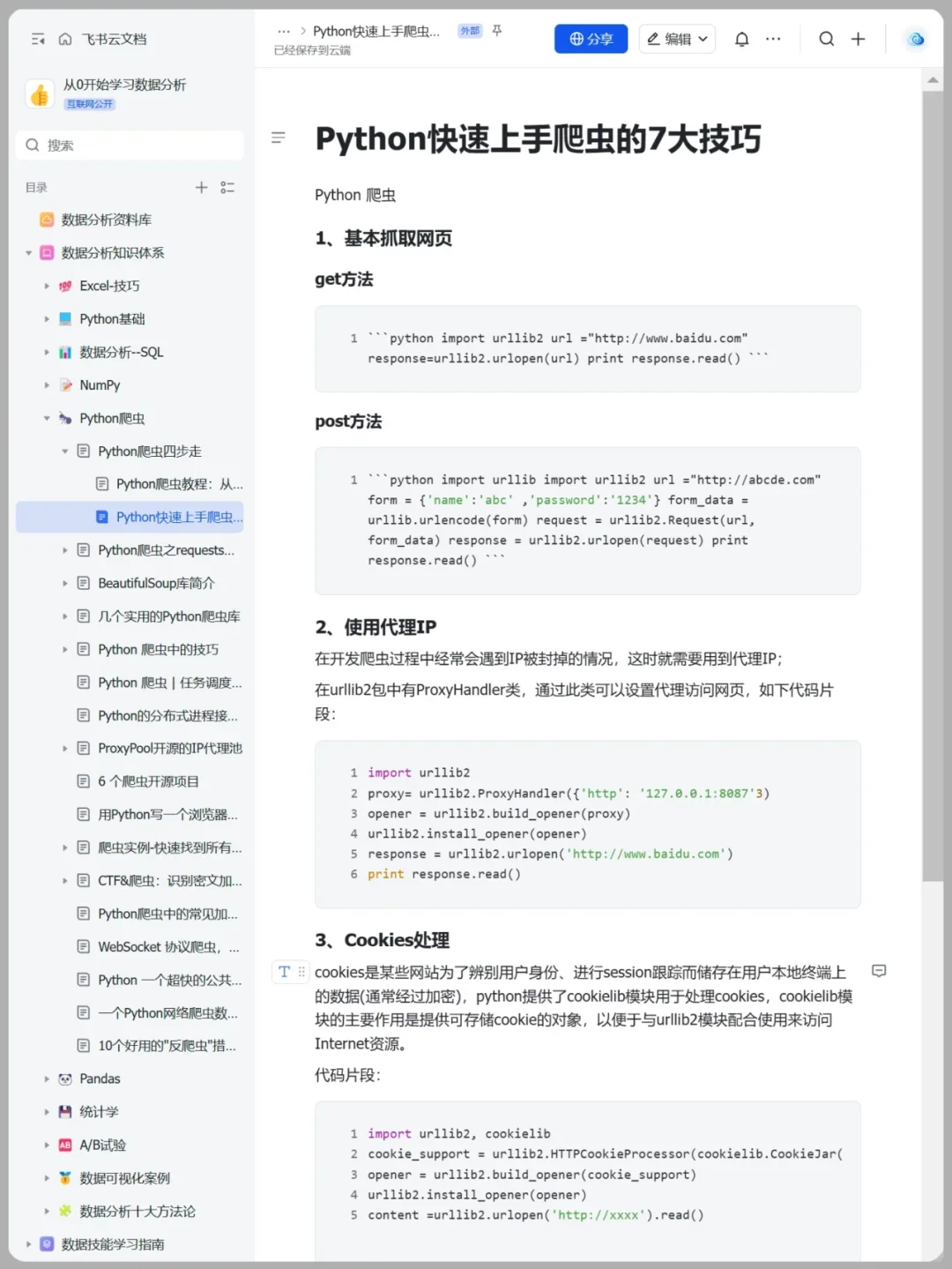
Task: Collapse the sidebar with the top-left collapse icon
Action: click(x=37, y=39)
